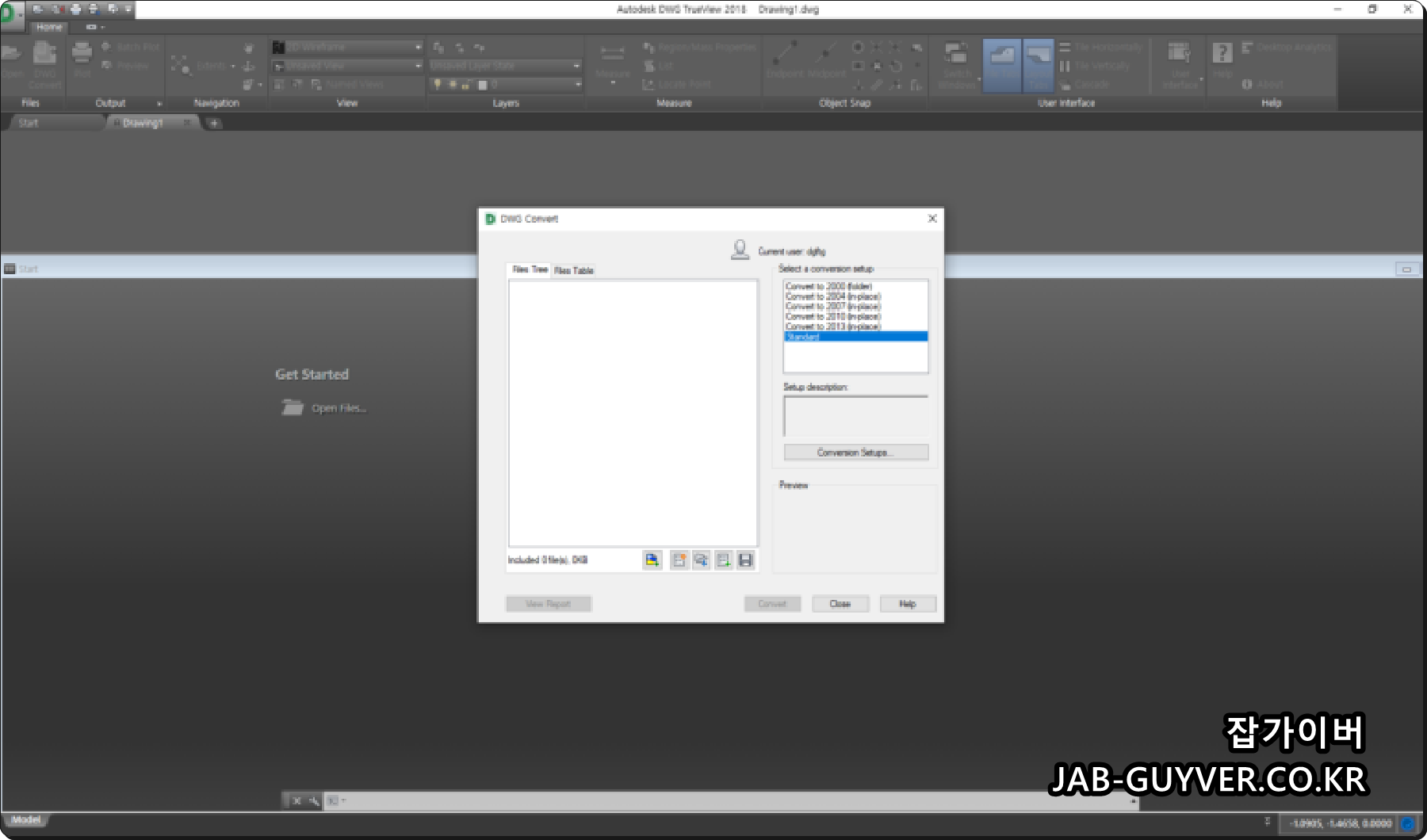Toggle the layer lightbulb on/off icon

coord(437,84)
